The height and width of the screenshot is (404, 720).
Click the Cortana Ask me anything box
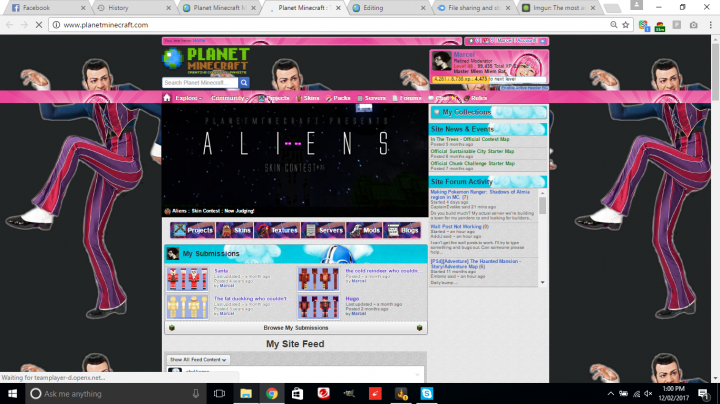(x=116, y=393)
